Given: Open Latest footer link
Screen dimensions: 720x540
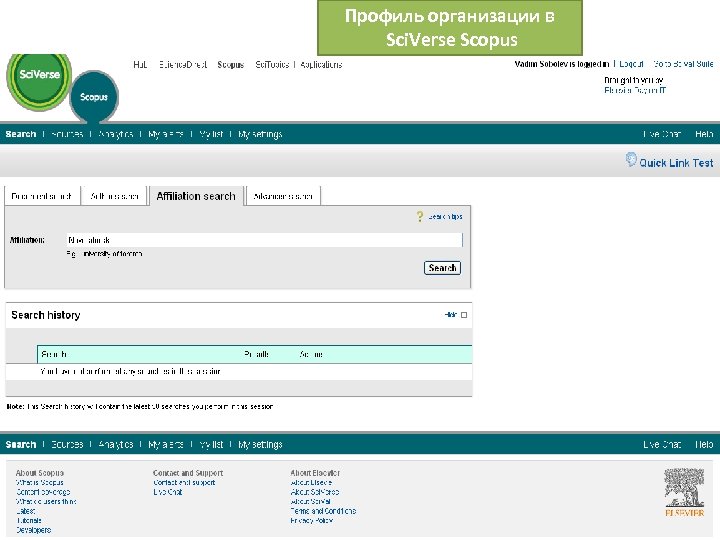Looking at the screenshot, I should coord(26,511).
